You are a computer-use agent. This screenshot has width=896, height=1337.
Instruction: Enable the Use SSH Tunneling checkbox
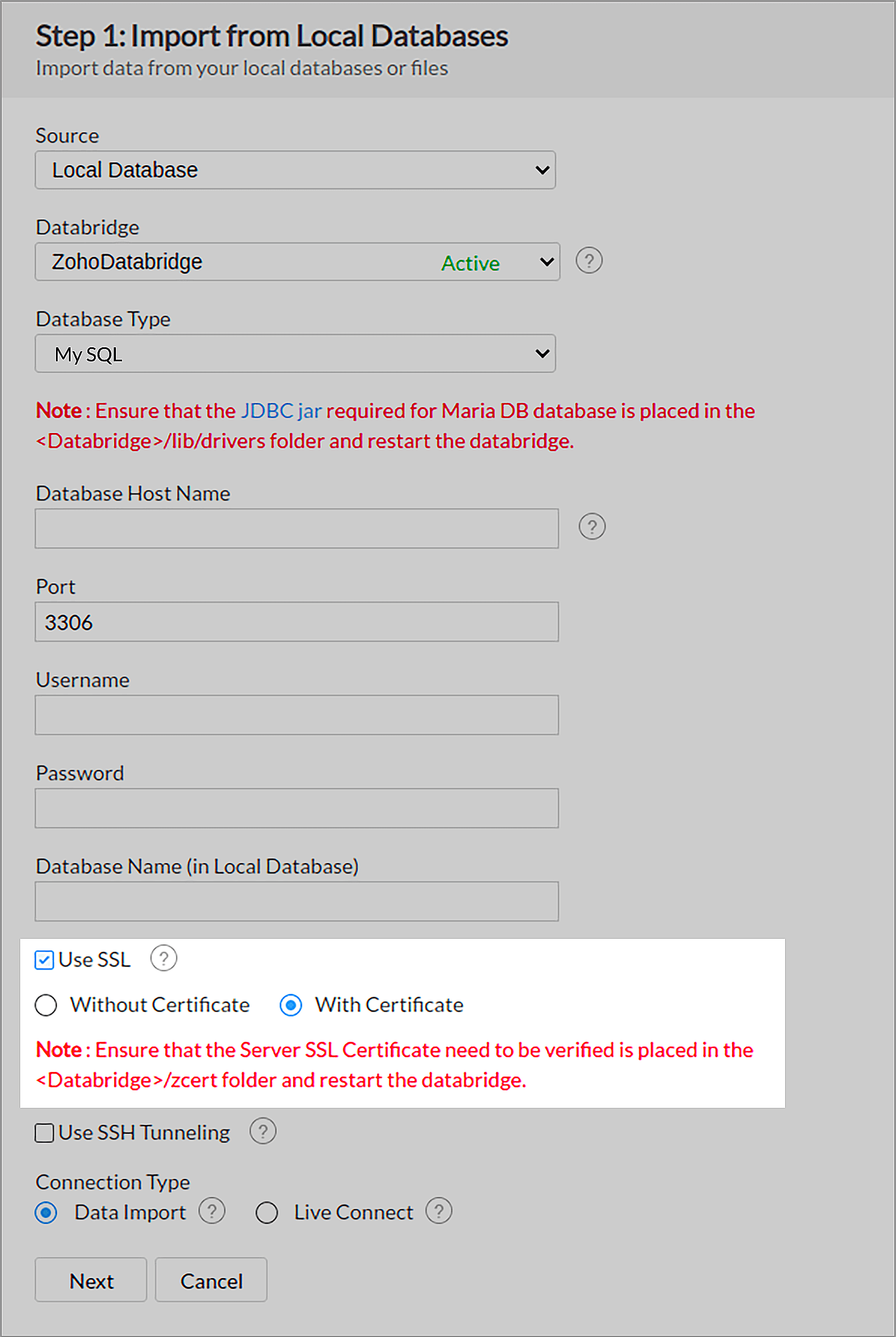[45, 1133]
